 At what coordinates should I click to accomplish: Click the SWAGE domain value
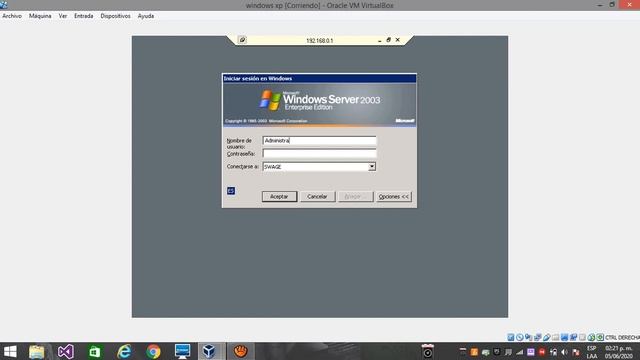point(273,167)
